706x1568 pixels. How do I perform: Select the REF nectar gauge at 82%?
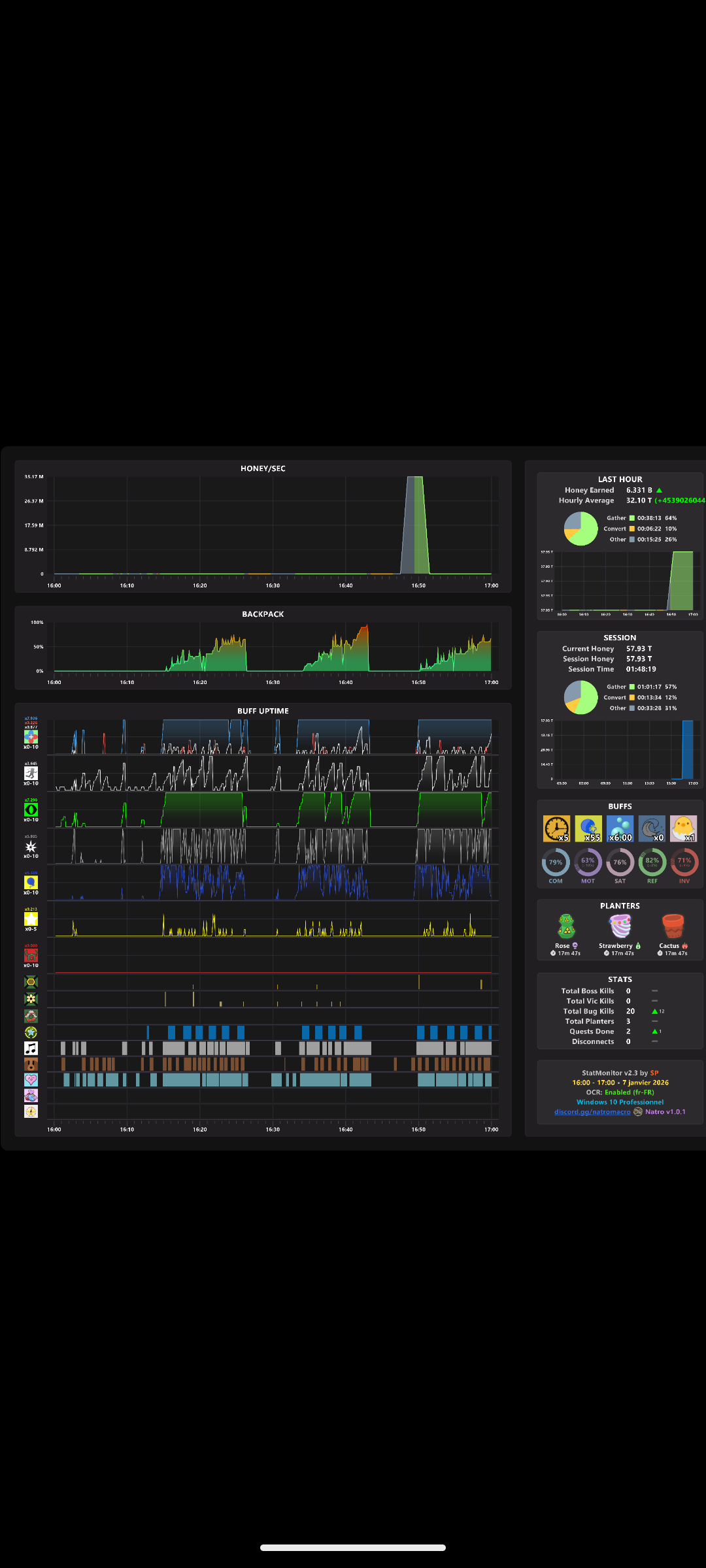[x=652, y=862]
